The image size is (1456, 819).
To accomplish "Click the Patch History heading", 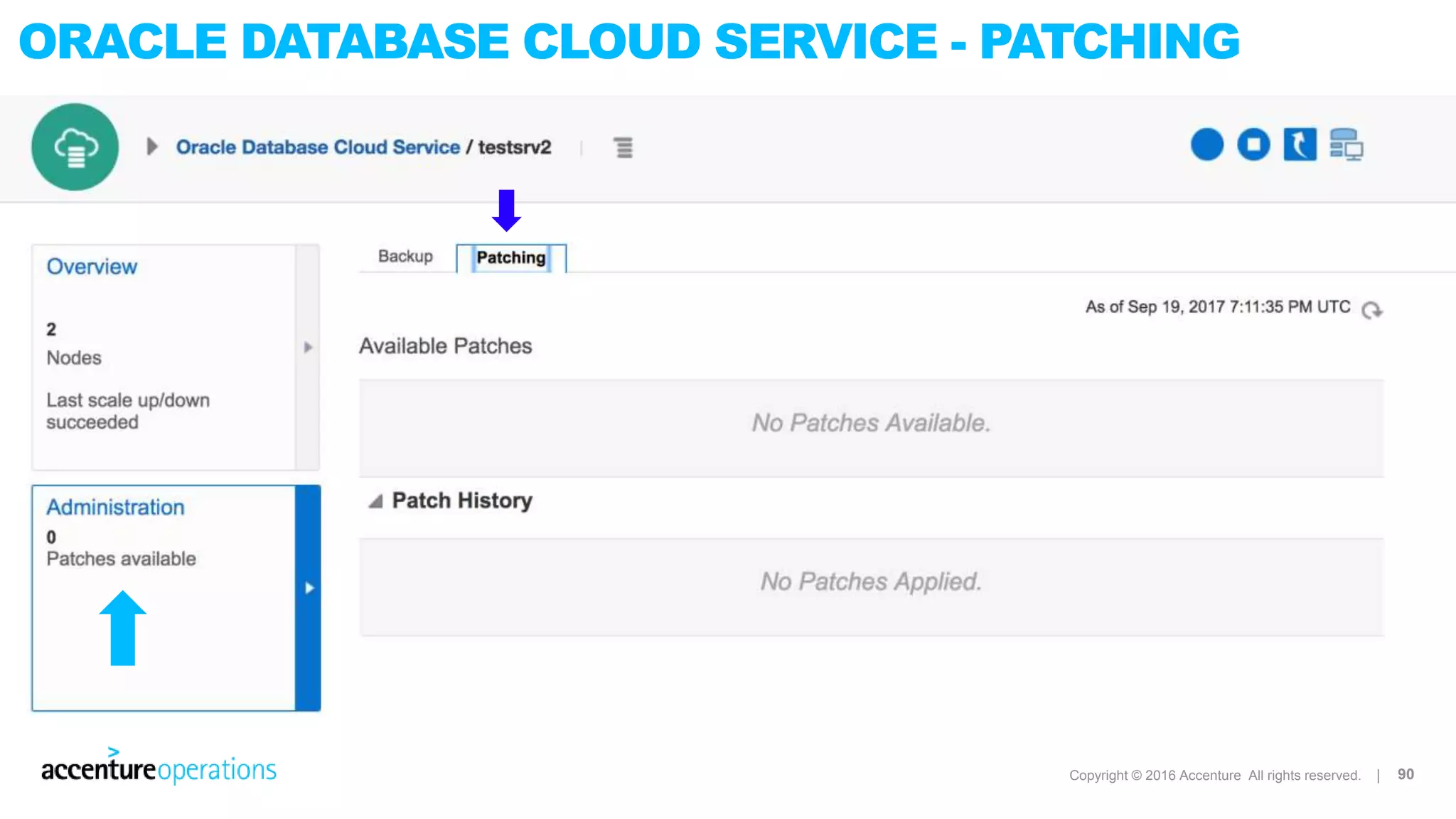I will (x=462, y=500).
